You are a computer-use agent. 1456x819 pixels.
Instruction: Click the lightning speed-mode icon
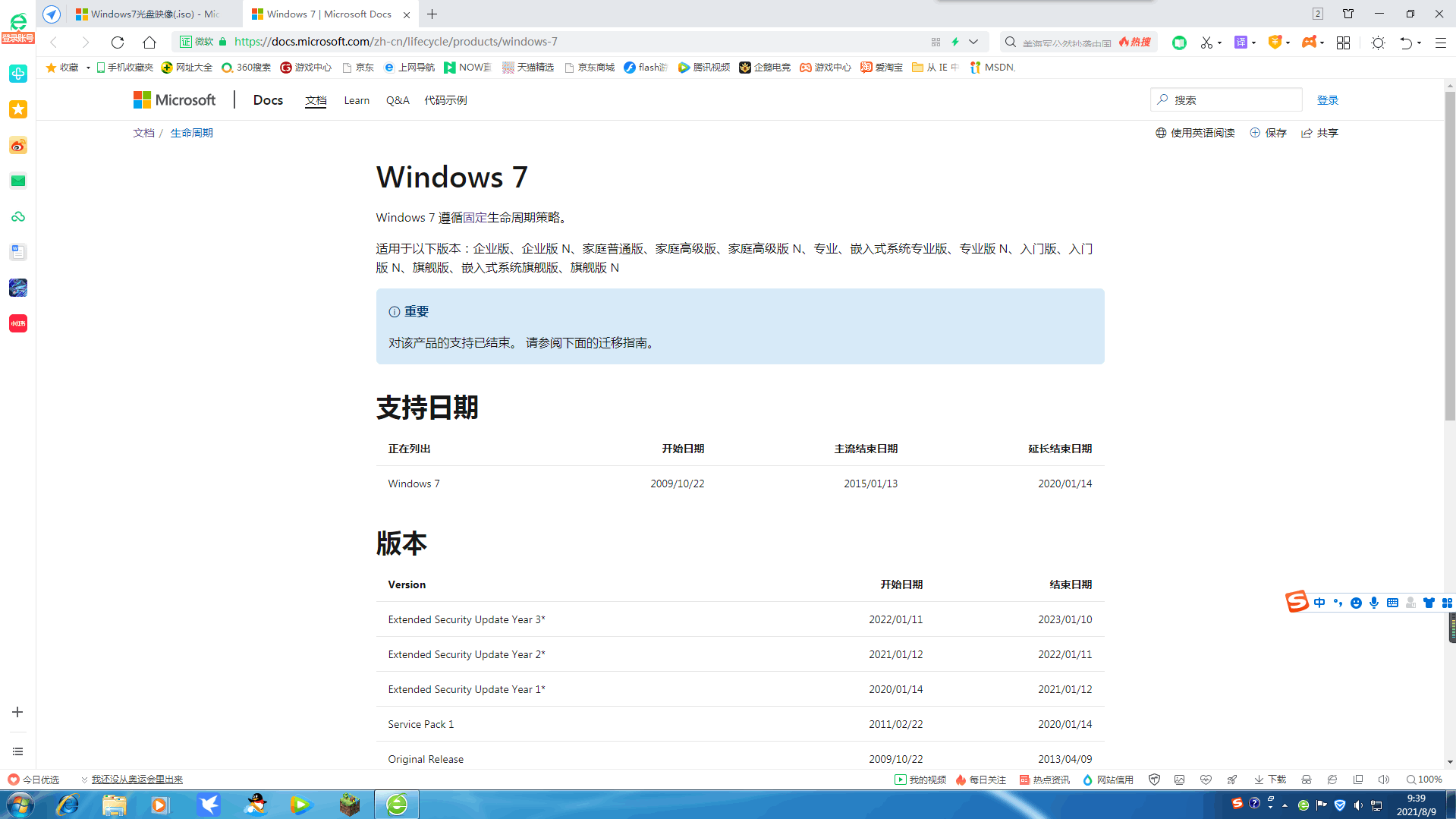955,42
